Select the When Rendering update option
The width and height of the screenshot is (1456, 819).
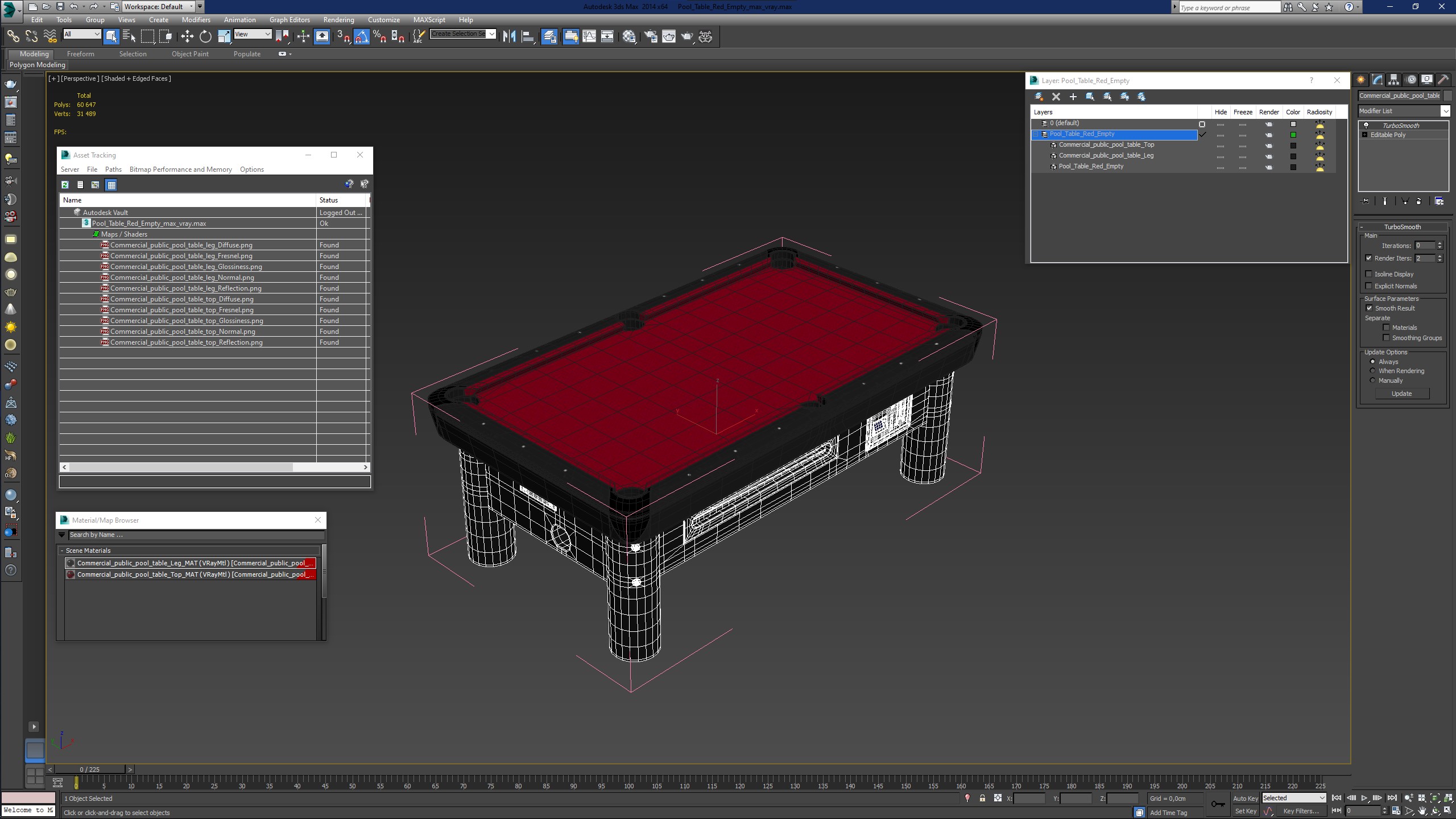click(1372, 371)
